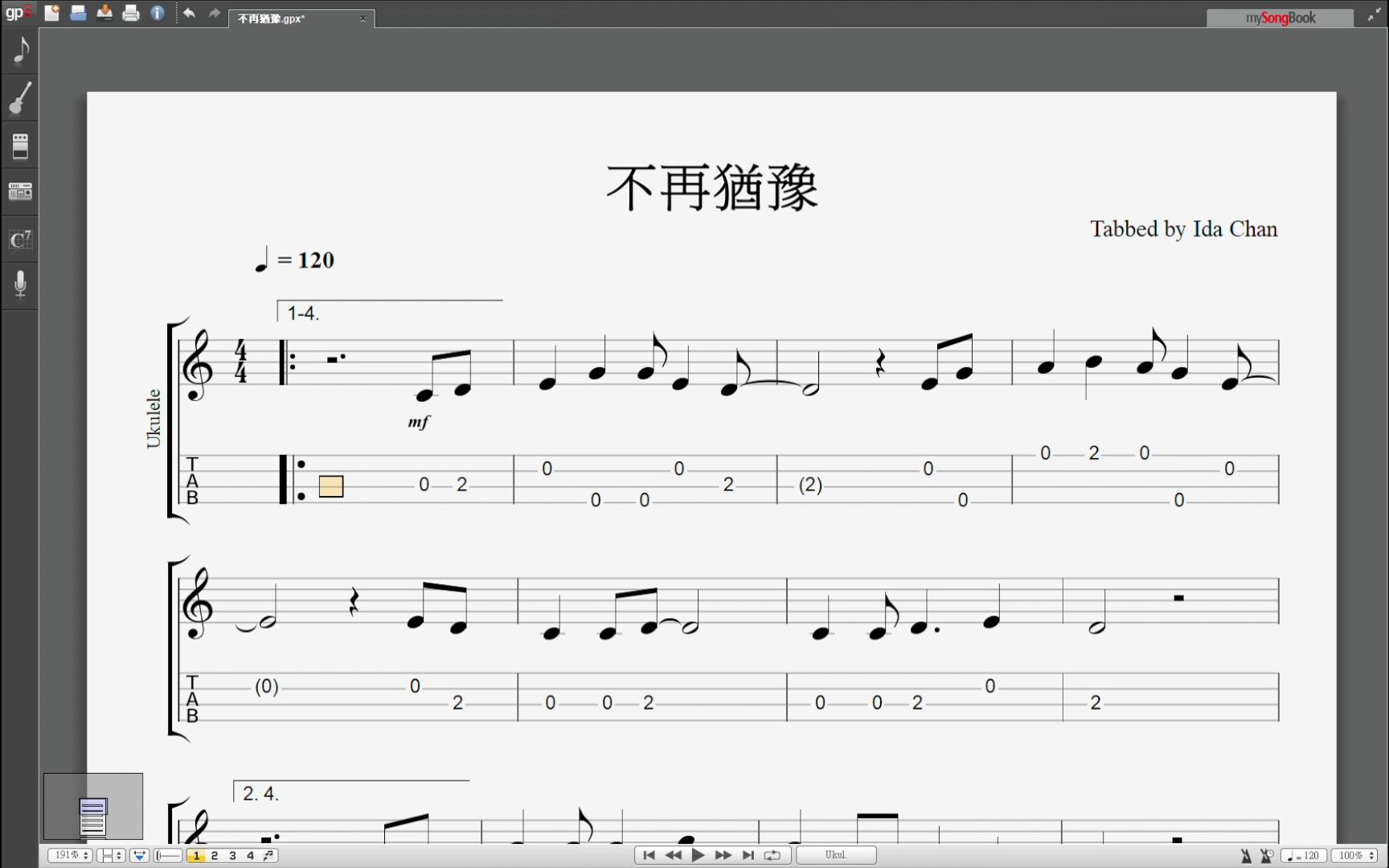This screenshot has width=1389, height=868.
Task: Click the mf dynamic marking
Action: coord(419,422)
